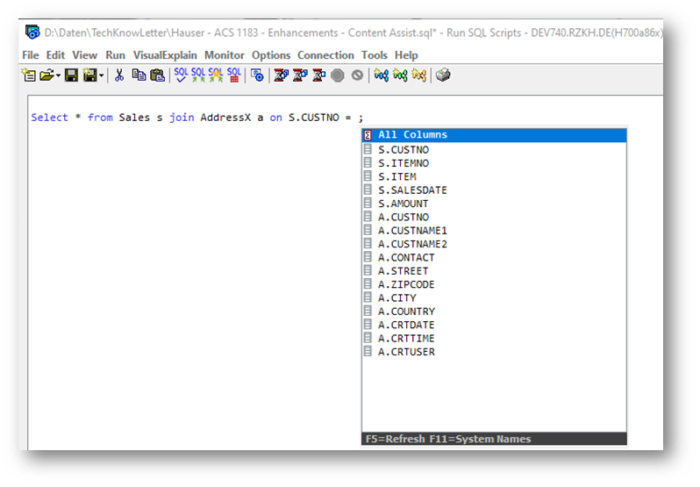Run from selected (second hourglass icon)
This screenshot has height=487, width=700.
point(300,75)
